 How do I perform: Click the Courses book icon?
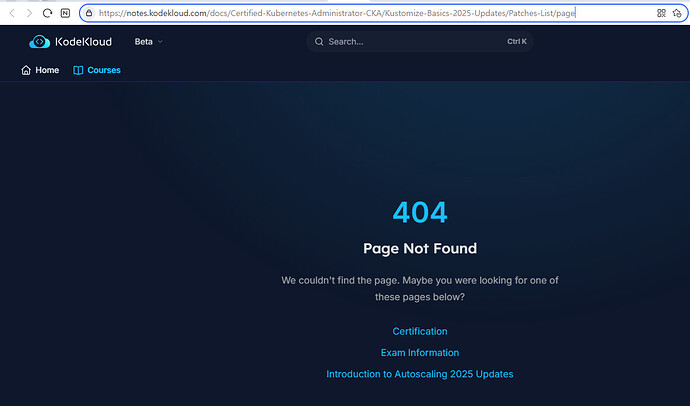tap(78, 70)
